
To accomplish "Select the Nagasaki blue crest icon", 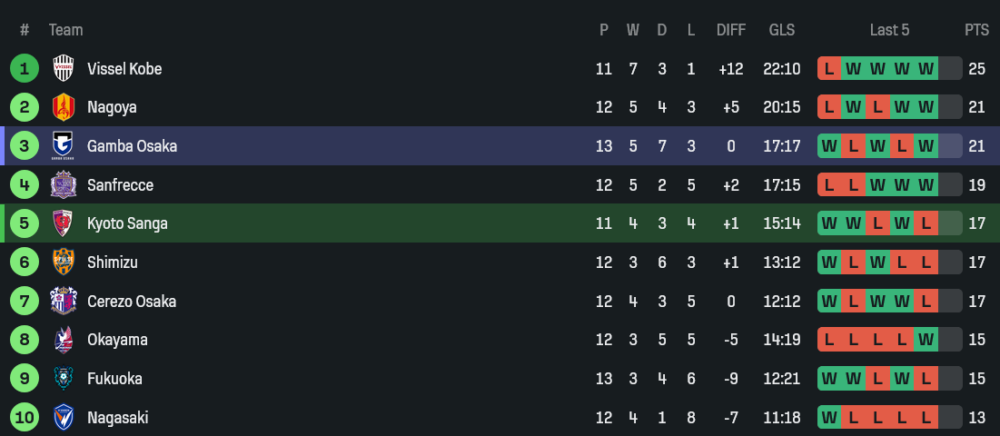I will click(63, 417).
